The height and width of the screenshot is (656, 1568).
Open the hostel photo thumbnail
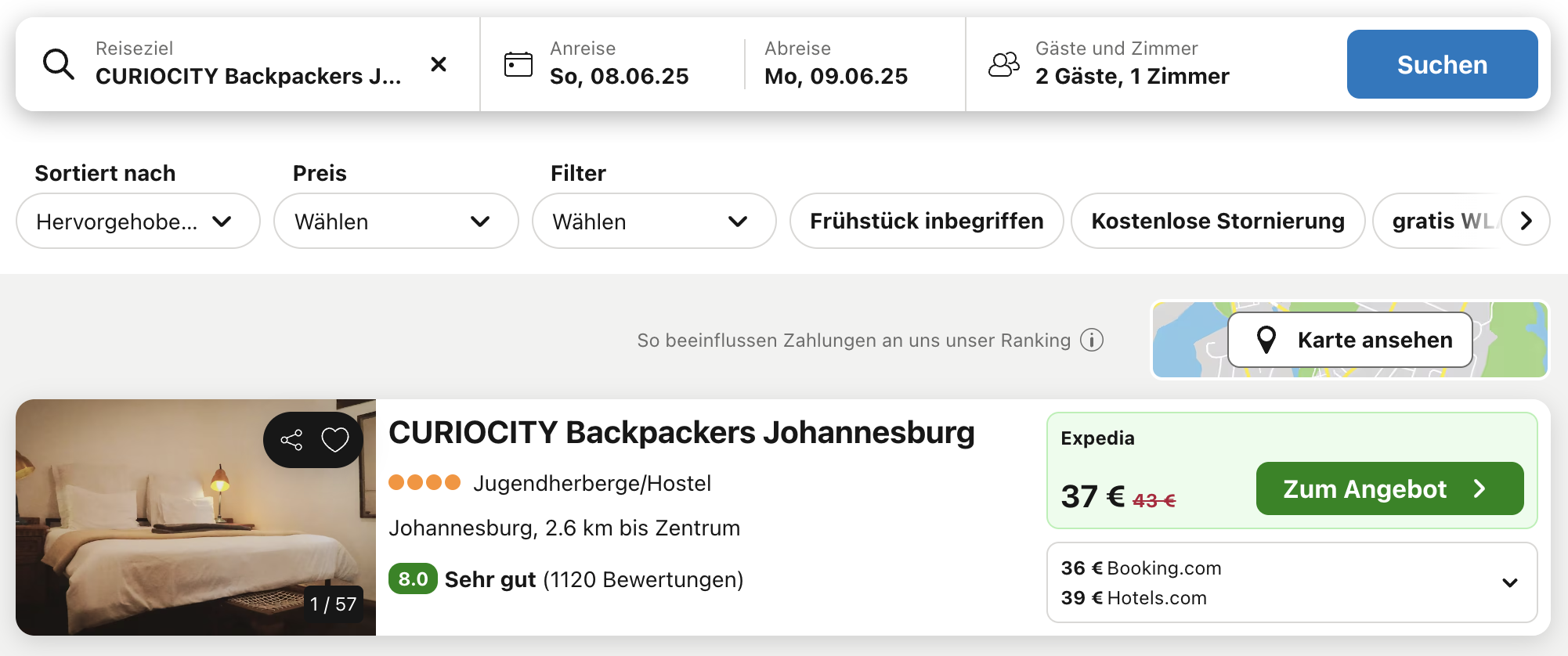[196, 517]
